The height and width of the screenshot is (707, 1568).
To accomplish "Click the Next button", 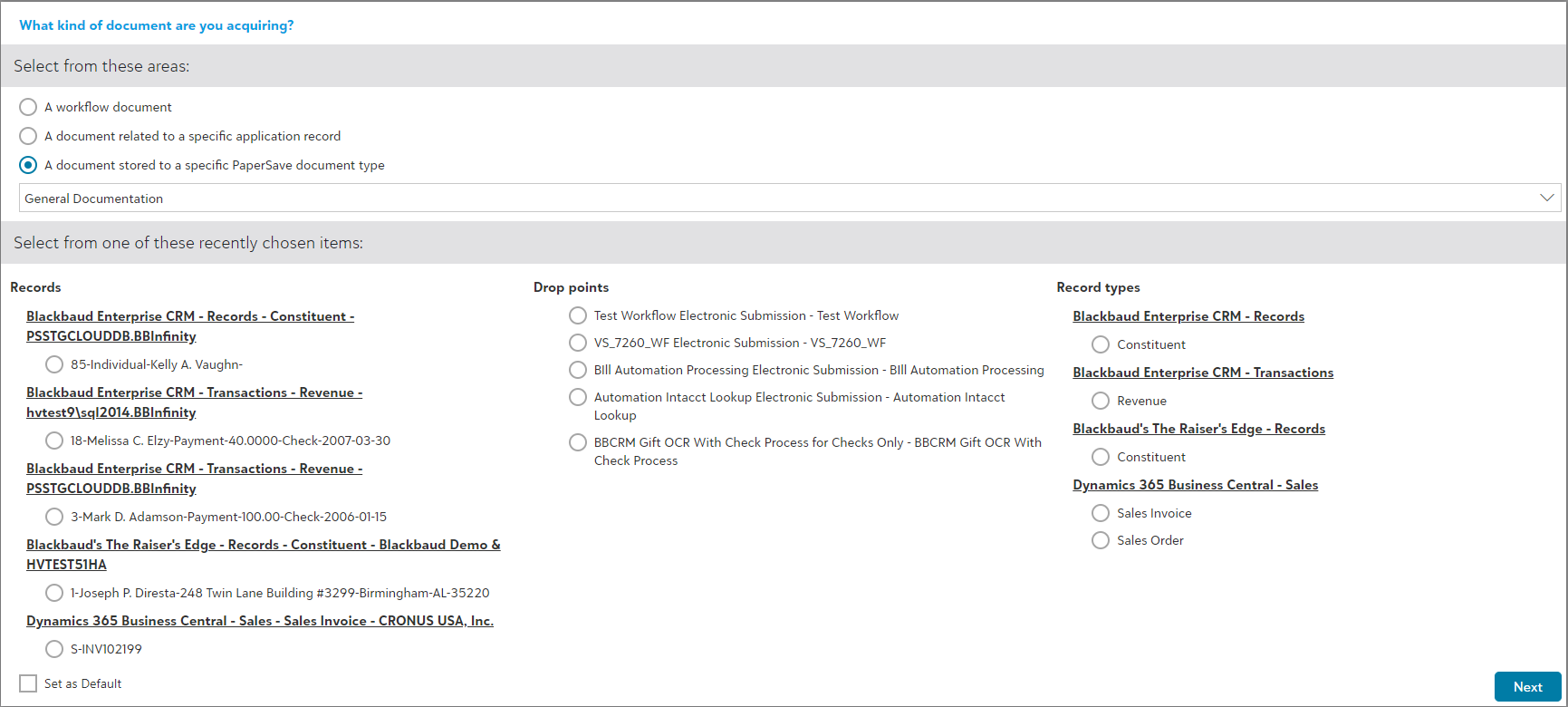I will click(x=1527, y=687).
